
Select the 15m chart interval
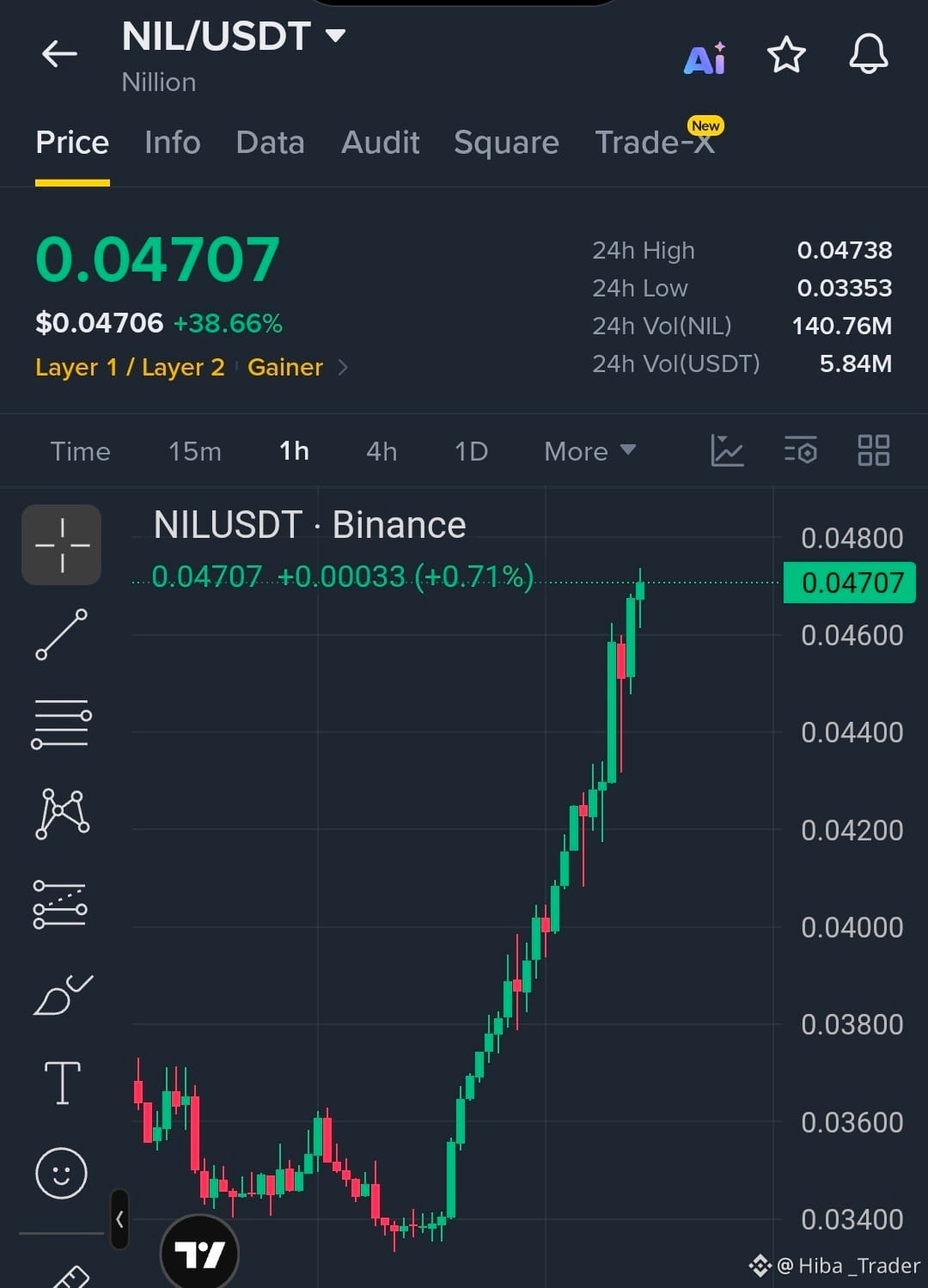pos(194,451)
